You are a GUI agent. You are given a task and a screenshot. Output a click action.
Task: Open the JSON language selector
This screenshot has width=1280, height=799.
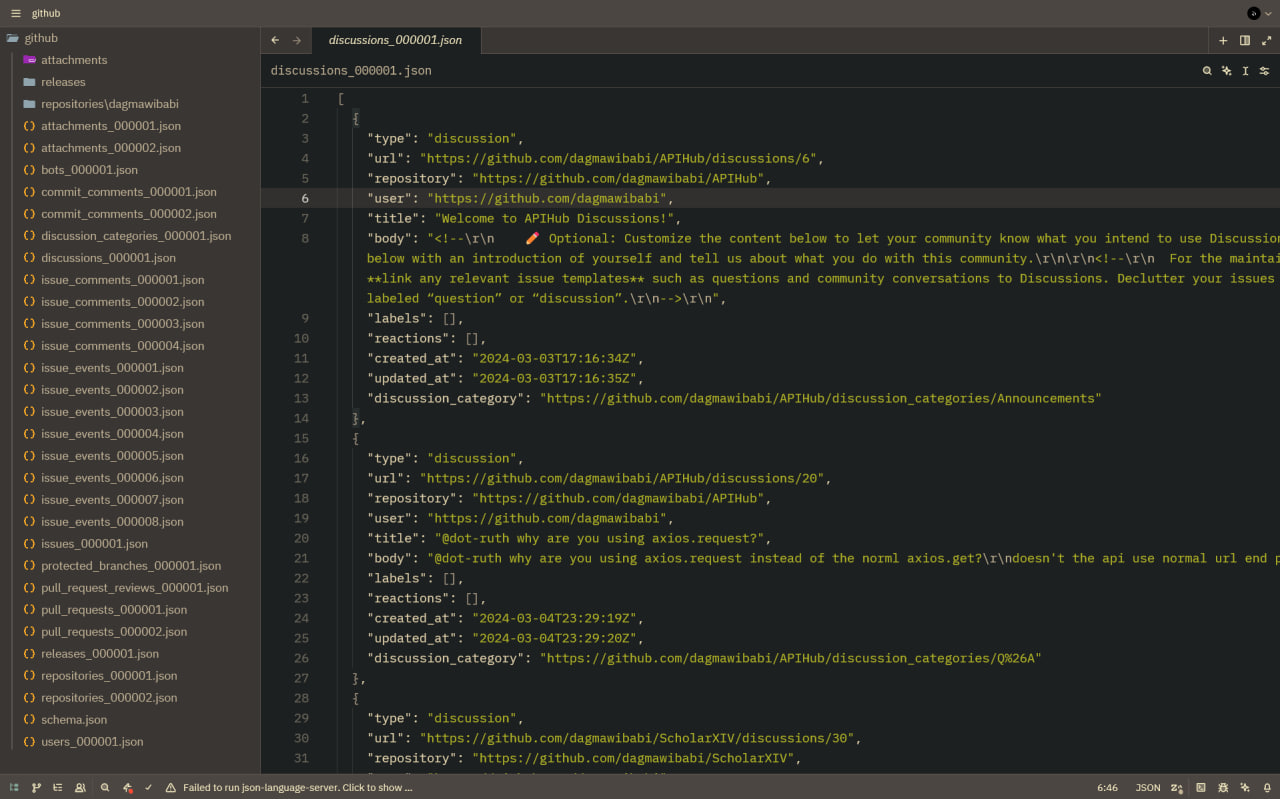click(1148, 788)
